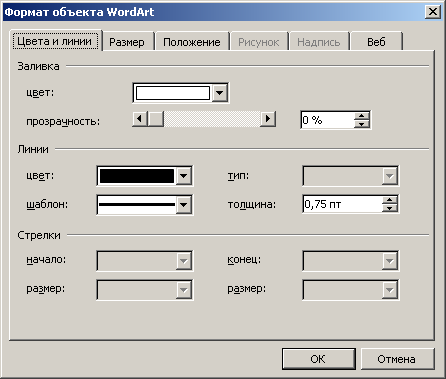Click the disabled Надпись tab
Viewport: 446px width, 379px height.
point(319,42)
